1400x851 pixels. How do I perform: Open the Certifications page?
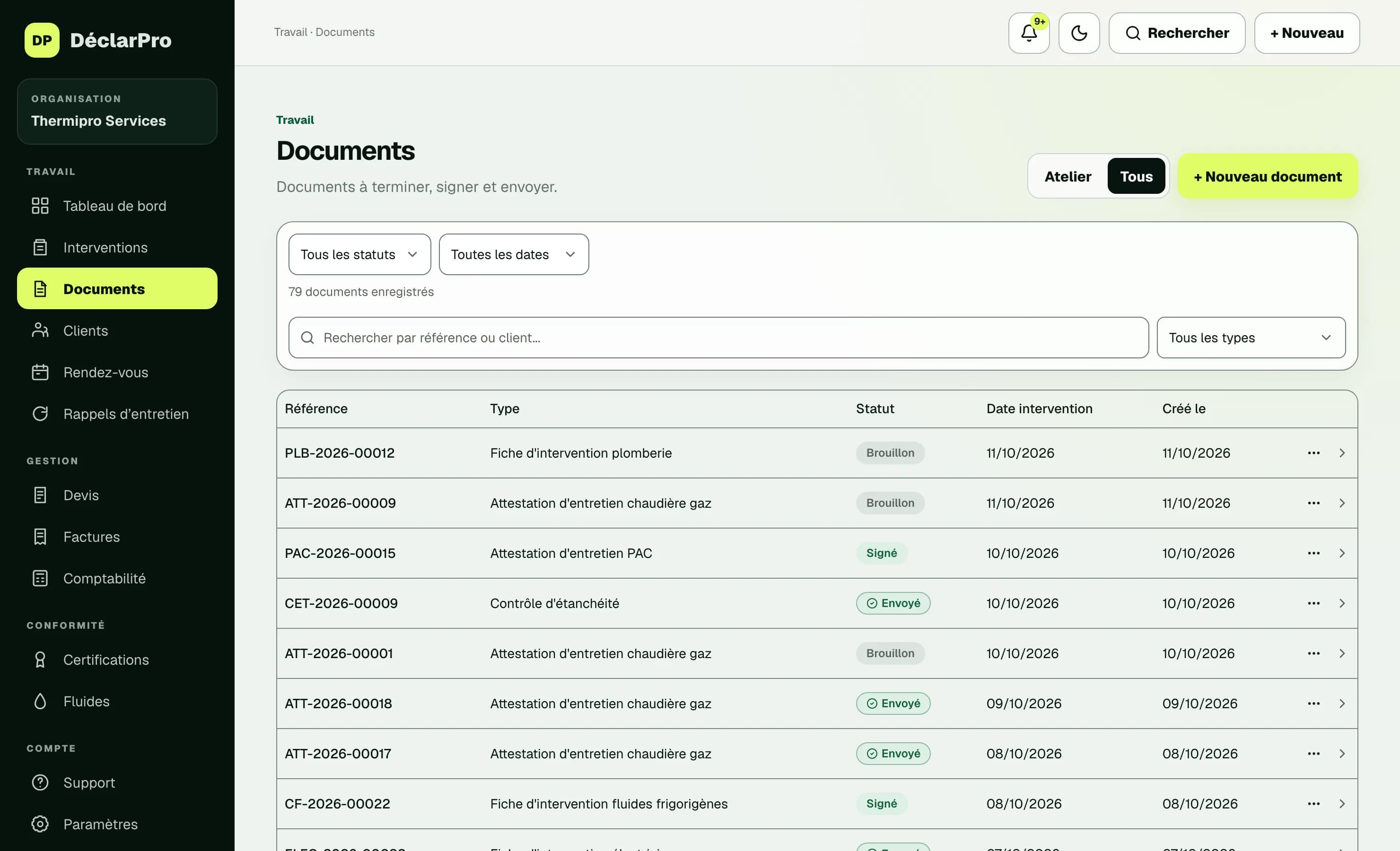pyautogui.click(x=117, y=659)
